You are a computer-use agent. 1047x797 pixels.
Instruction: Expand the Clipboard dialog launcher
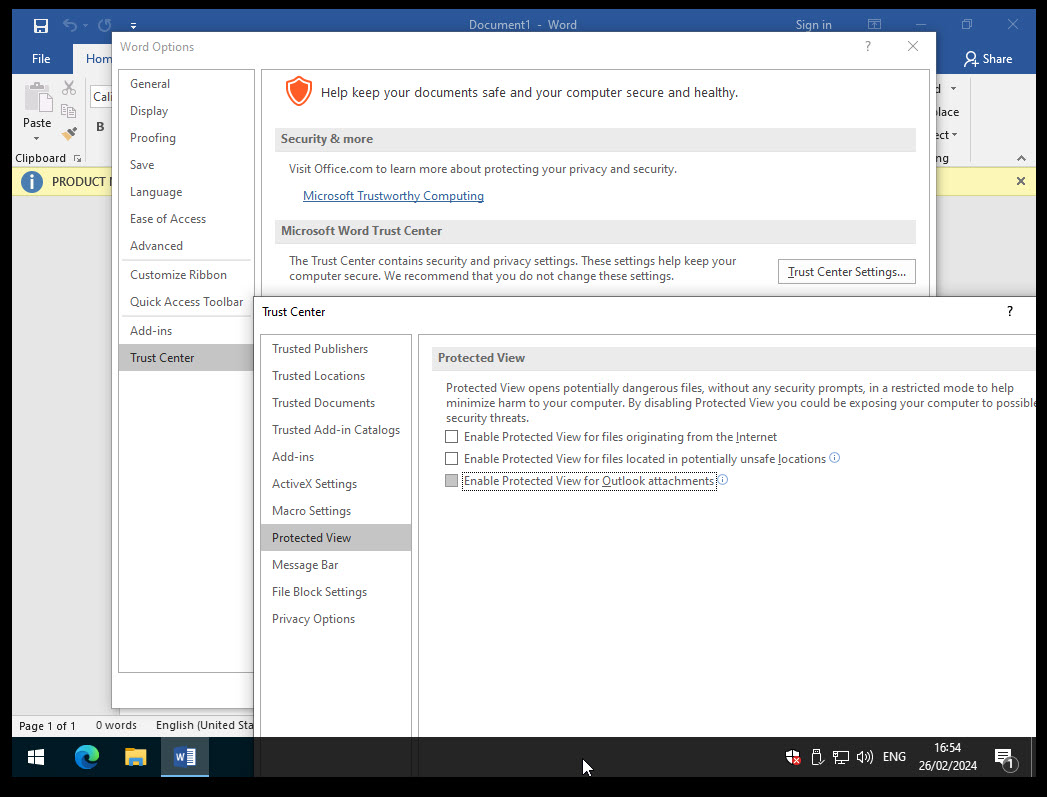[77, 158]
